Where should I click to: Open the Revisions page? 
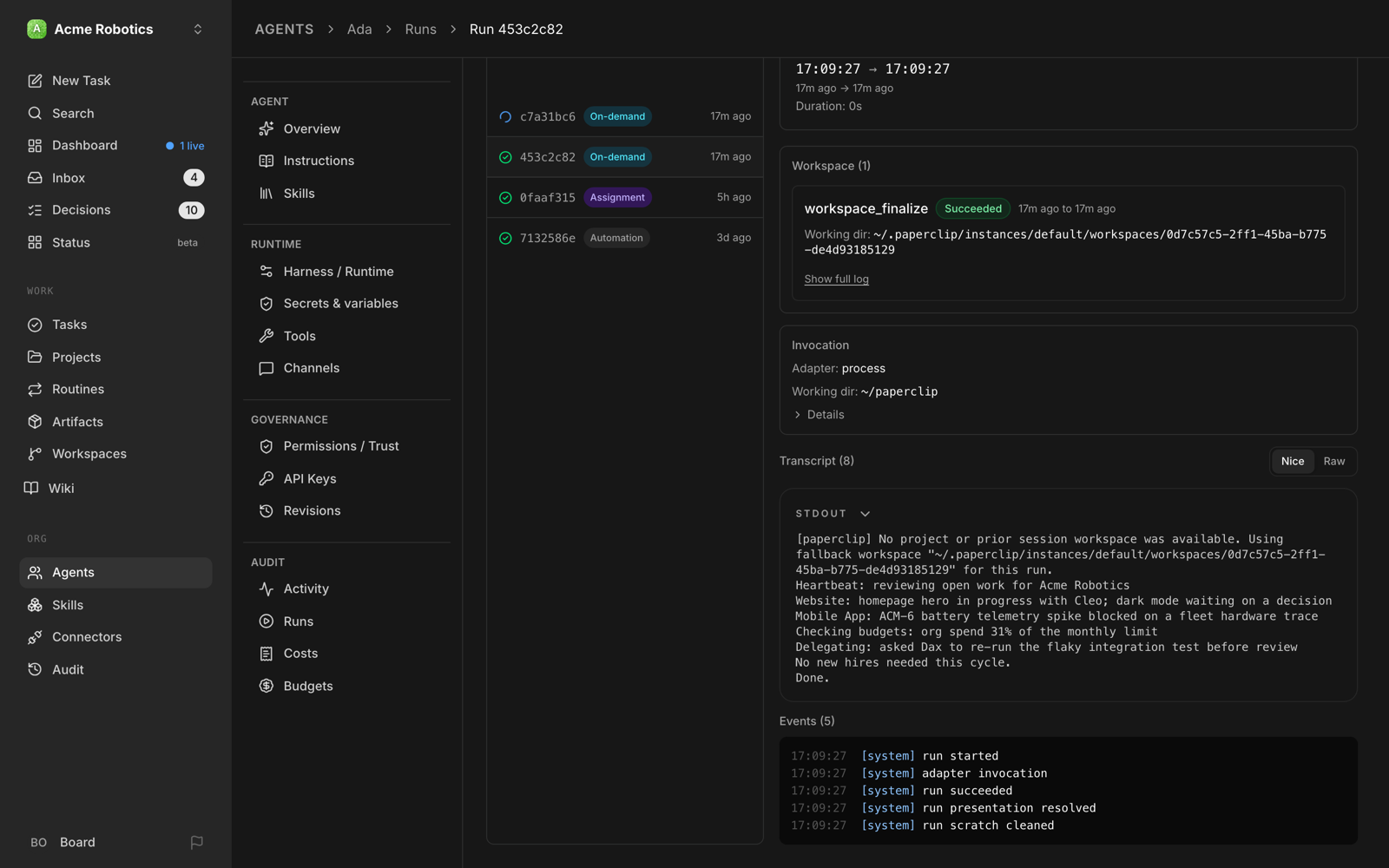coord(346,511)
